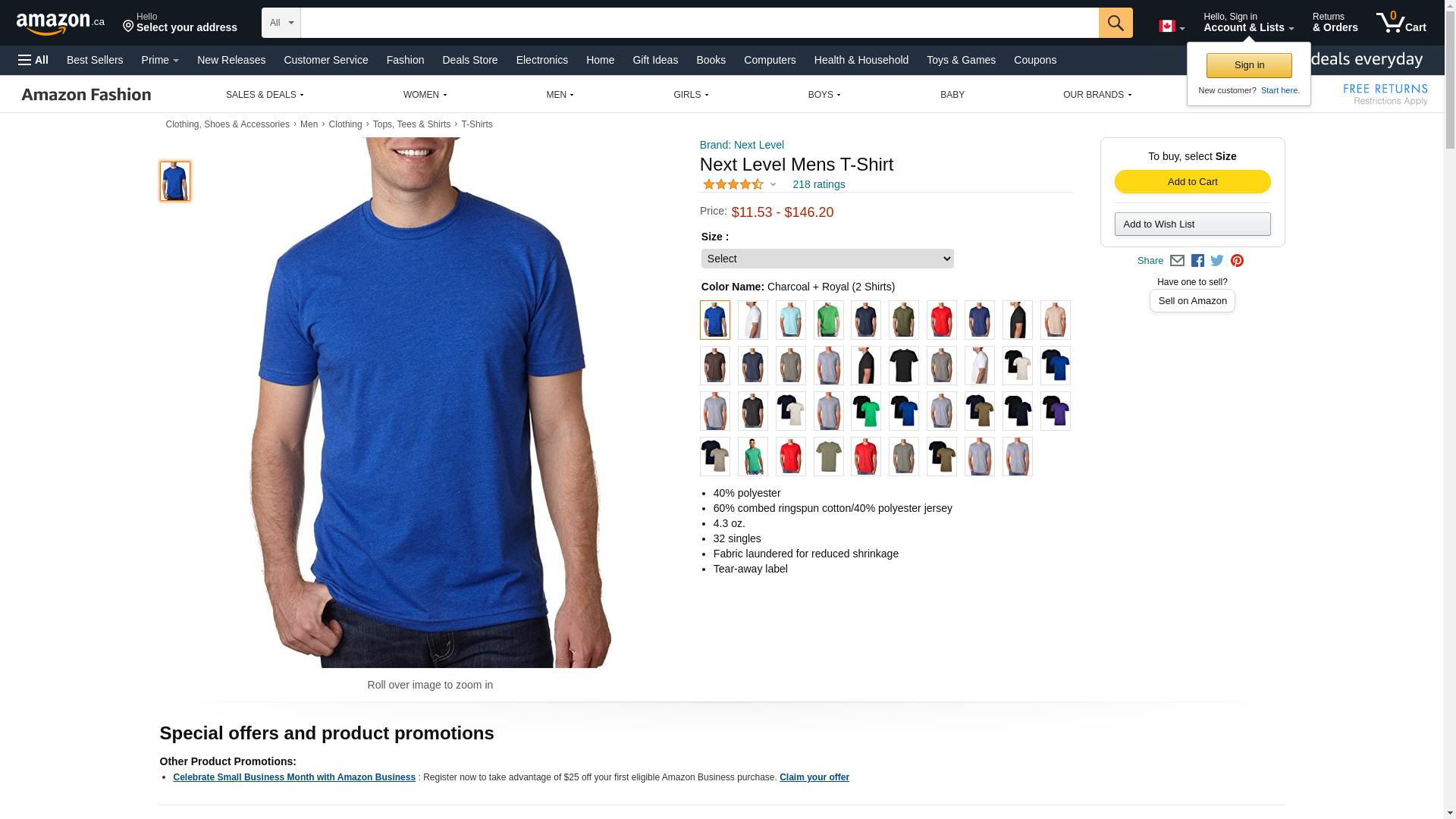Open the 218 ratings link
Viewport: 1456px width, 819px height.
(818, 184)
